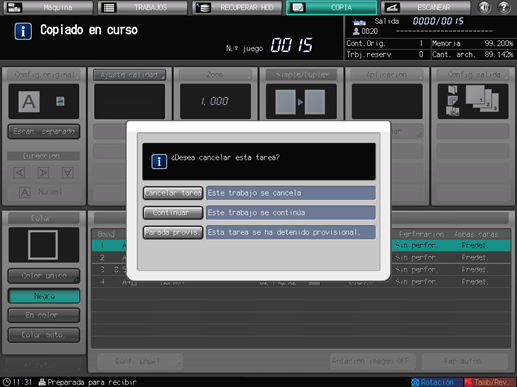517x387 pixels.
Task: Toggle Pap.autom. button
Action: click(465, 361)
